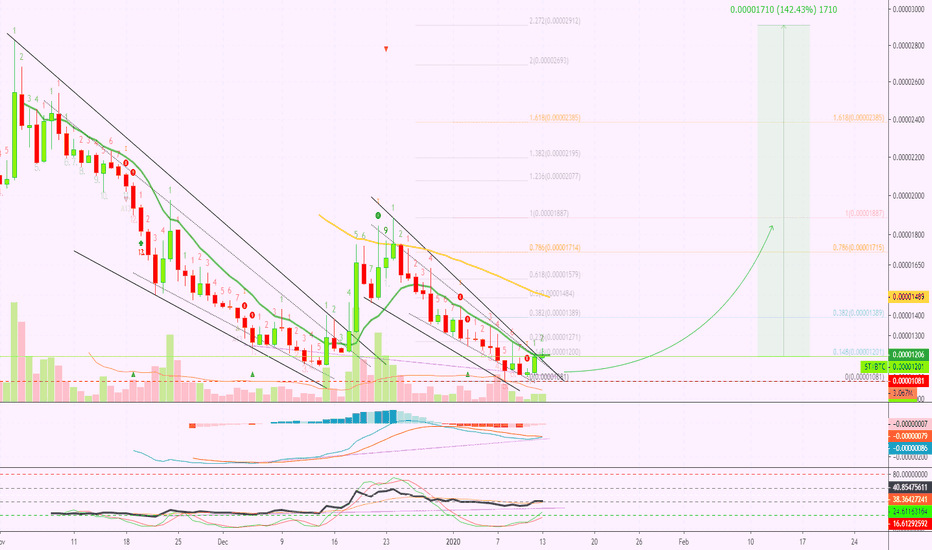Select the red down-triangle marker above the chart
This screenshot has height=550, width=932.
[x=386, y=49]
